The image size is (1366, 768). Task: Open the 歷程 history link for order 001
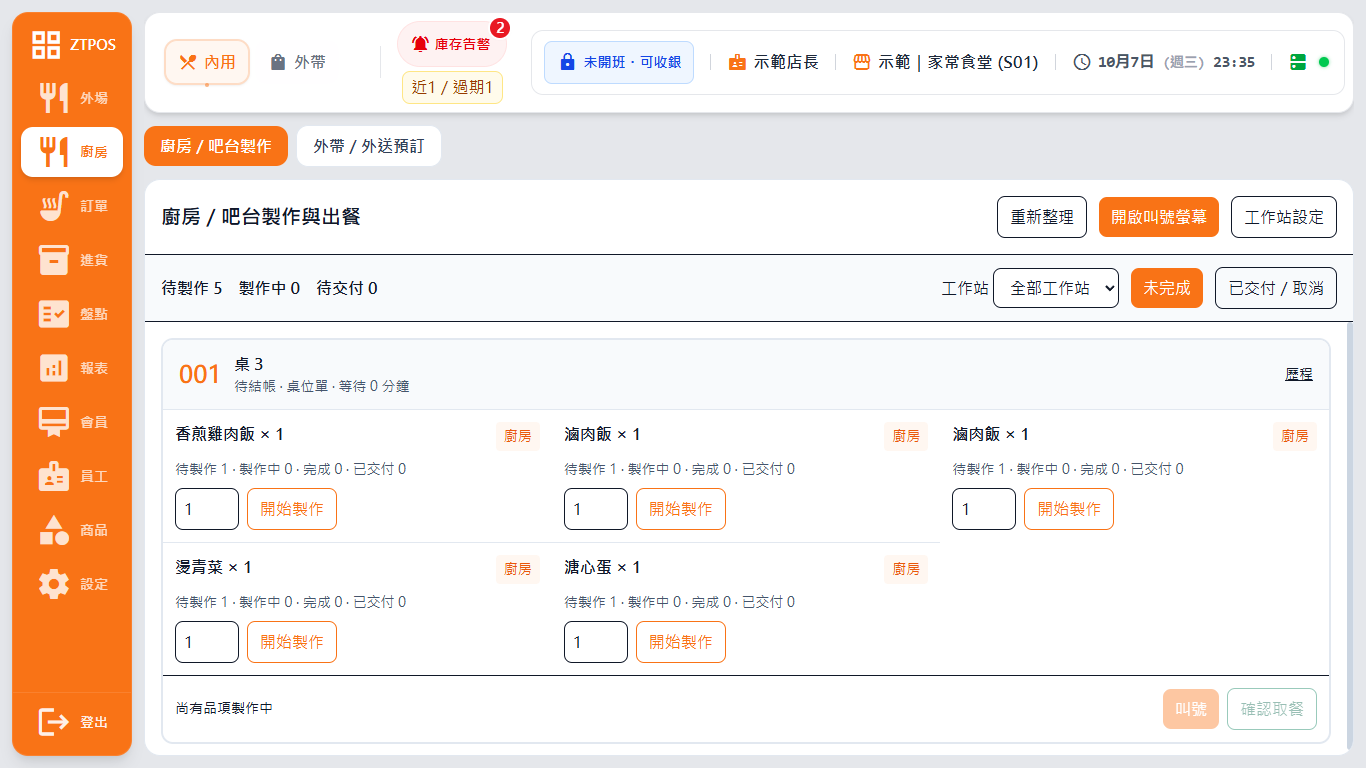[x=1299, y=374]
